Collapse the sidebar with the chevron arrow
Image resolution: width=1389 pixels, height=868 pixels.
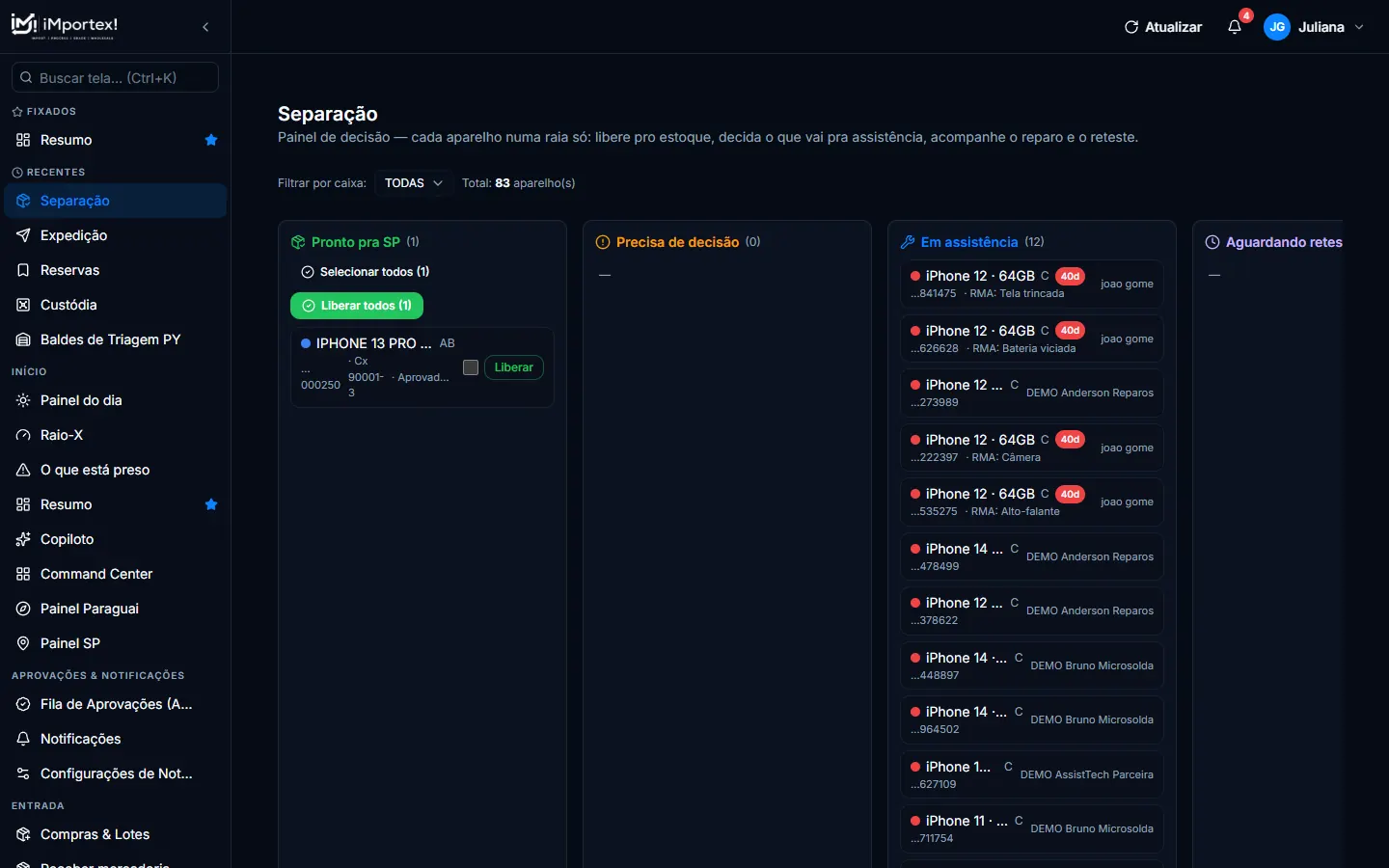(x=205, y=27)
